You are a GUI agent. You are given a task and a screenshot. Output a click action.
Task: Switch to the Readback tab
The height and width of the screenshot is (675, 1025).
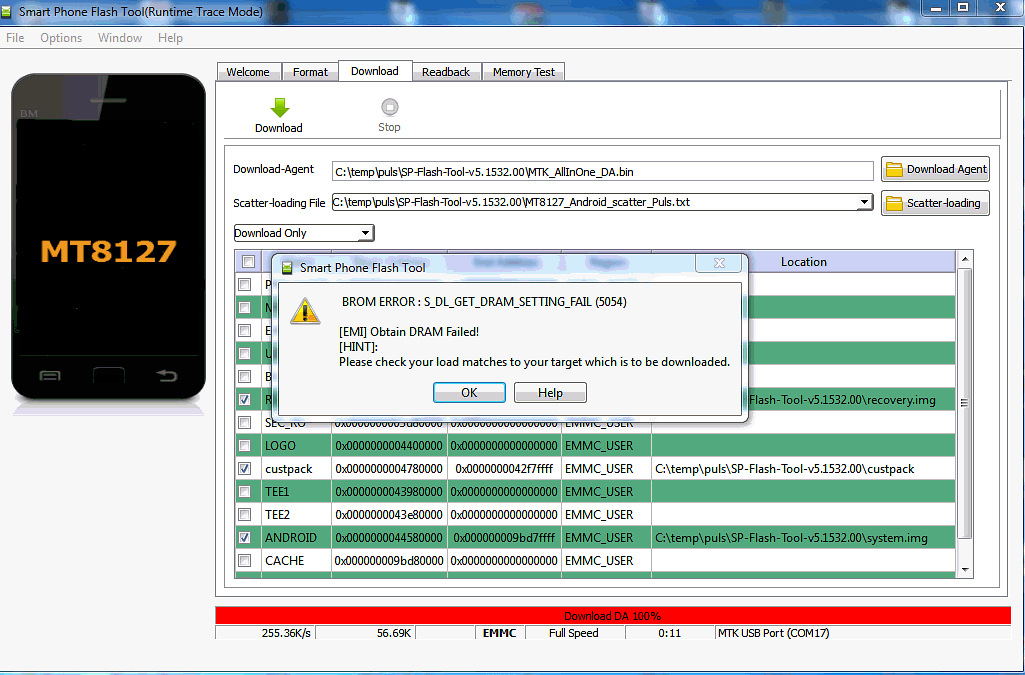pos(445,72)
